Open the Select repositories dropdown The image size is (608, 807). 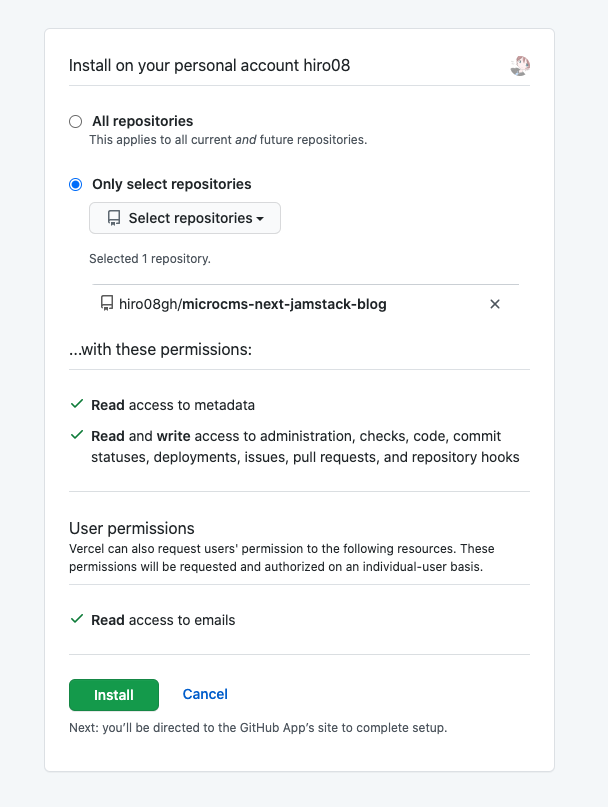point(185,218)
